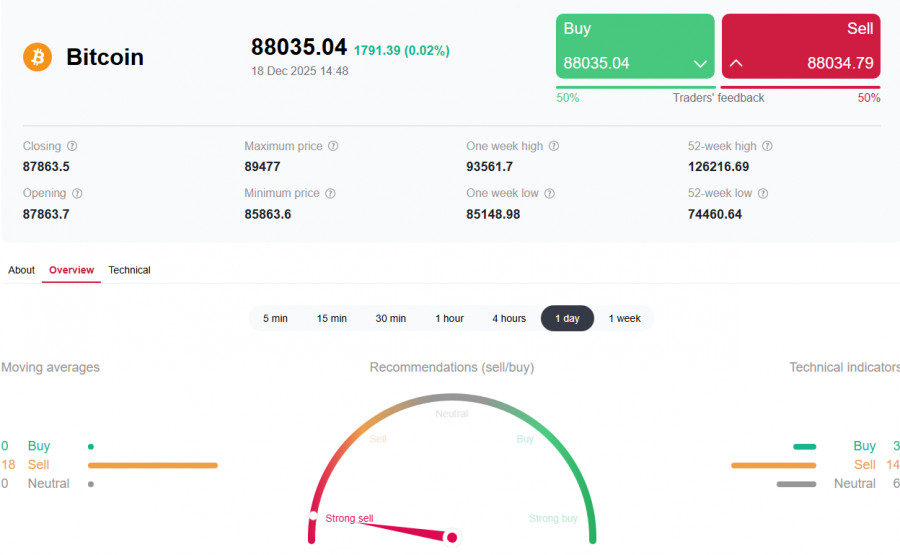Expand the Sell button up chevron
Image resolution: width=900 pixels, height=555 pixels.
pos(736,63)
